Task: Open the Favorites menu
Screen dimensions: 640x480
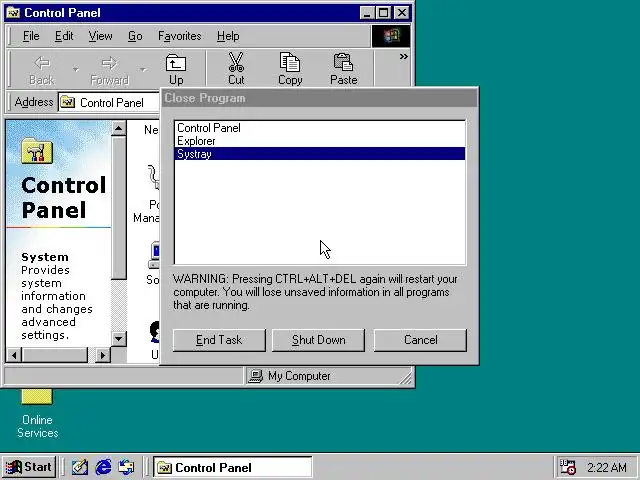Action: click(180, 36)
